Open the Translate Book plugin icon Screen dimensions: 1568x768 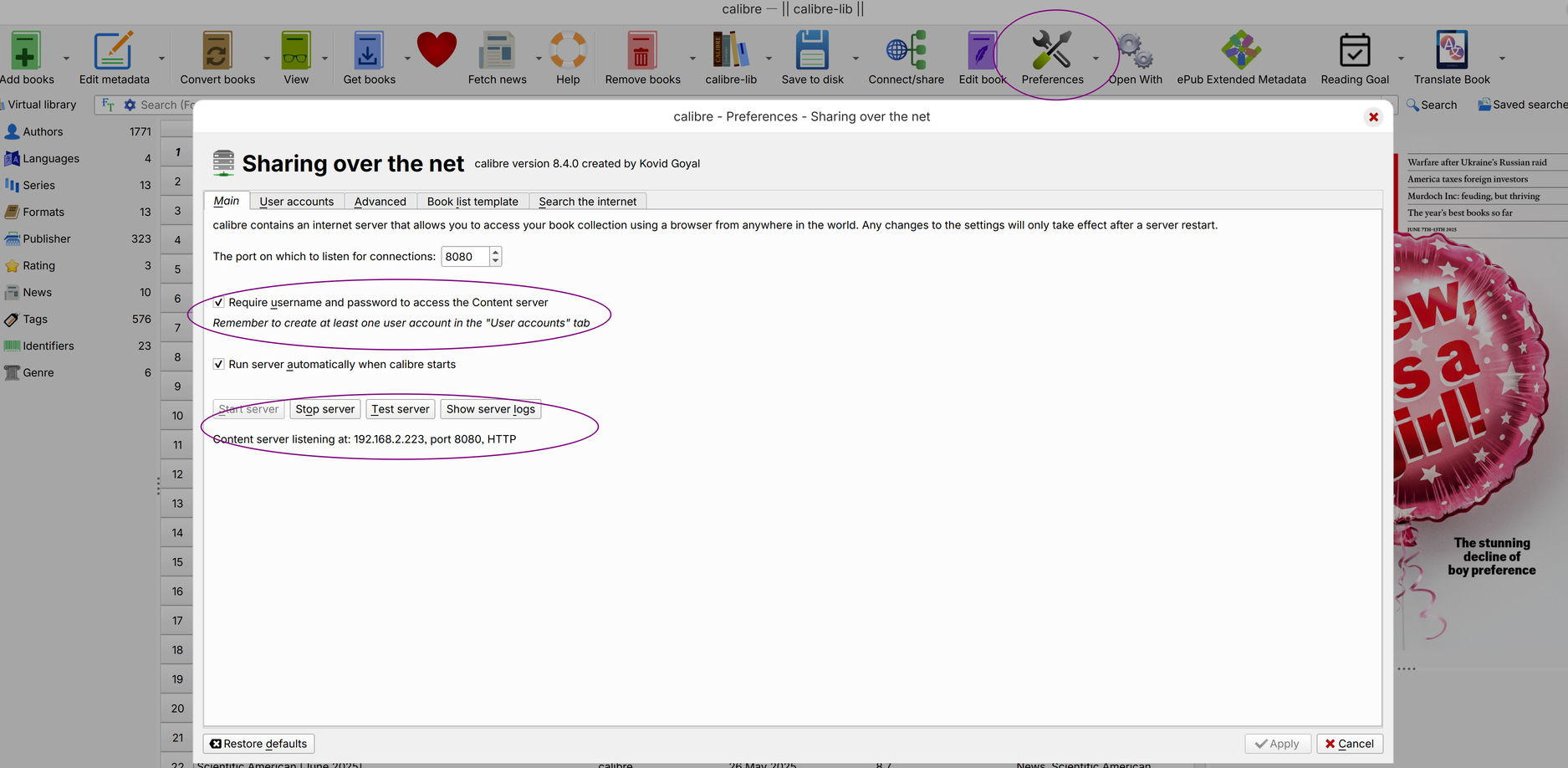pos(1451,52)
